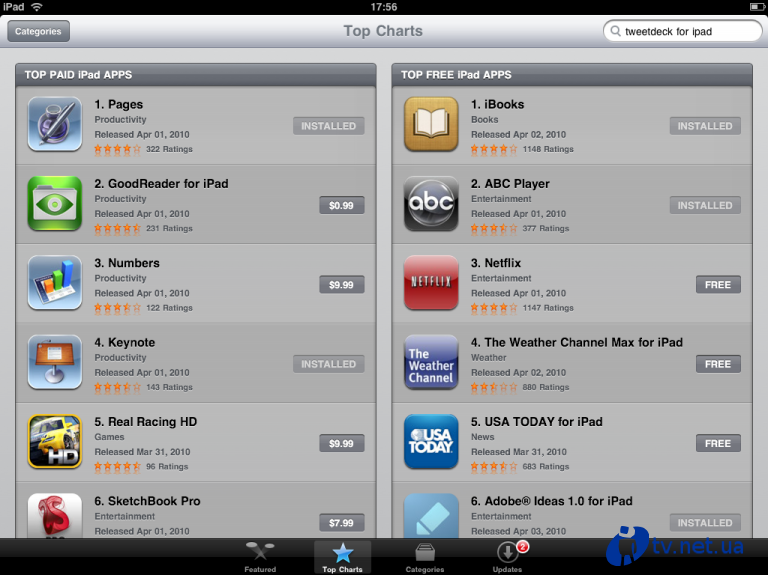
Task: Click the search field containing tweetdeck for ipad
Action: 682,31
